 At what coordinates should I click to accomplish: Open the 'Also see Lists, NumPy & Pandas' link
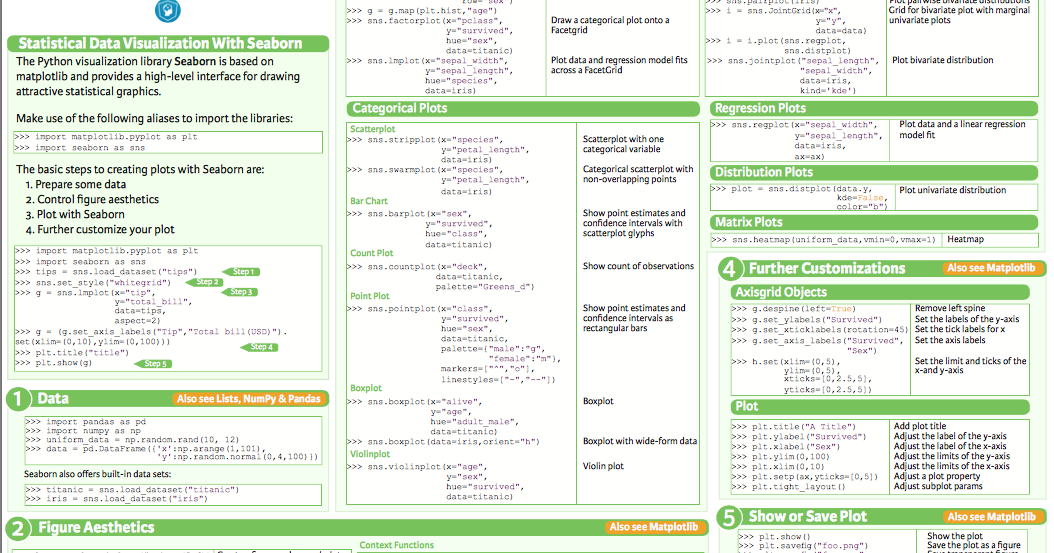point(249,399)
